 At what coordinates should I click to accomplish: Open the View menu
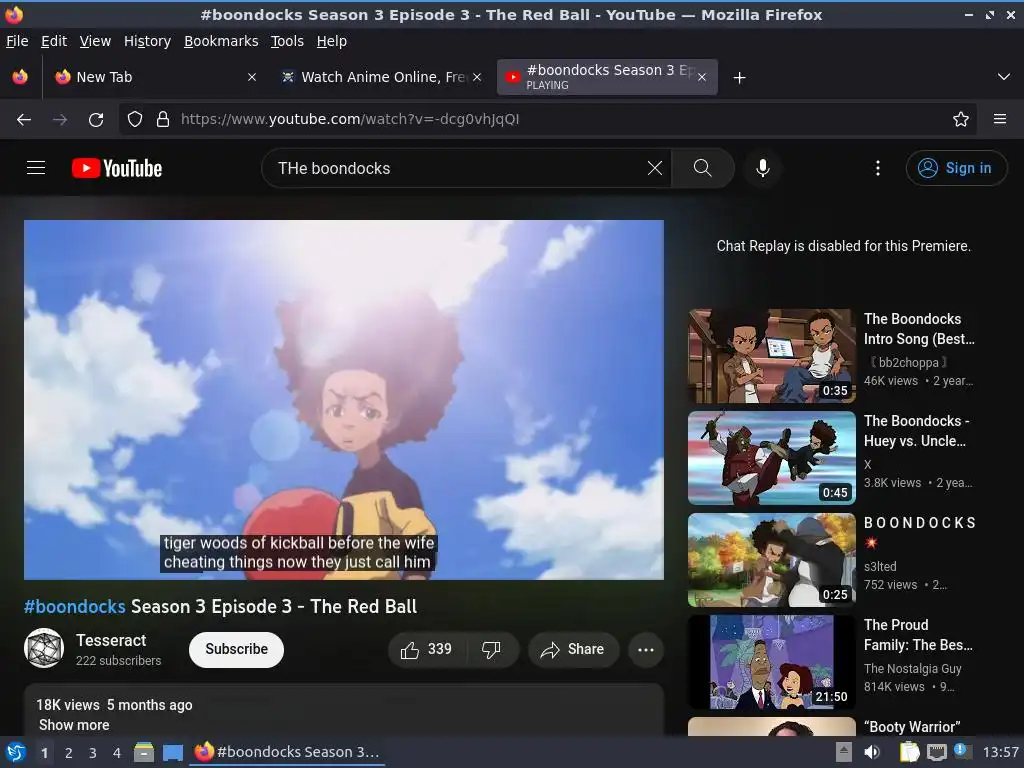95,41
